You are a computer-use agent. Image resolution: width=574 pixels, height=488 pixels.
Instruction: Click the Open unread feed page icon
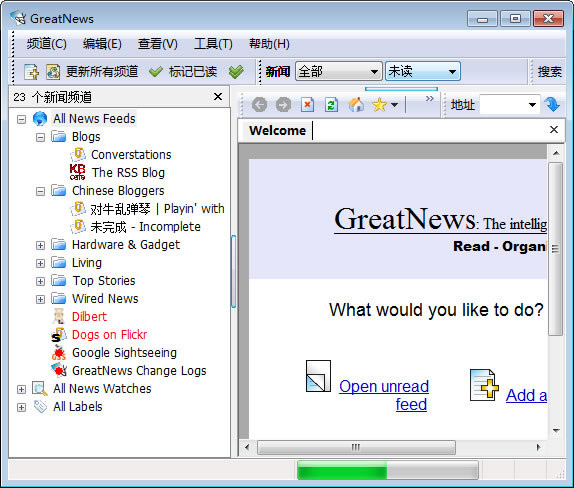pos(318,376)
